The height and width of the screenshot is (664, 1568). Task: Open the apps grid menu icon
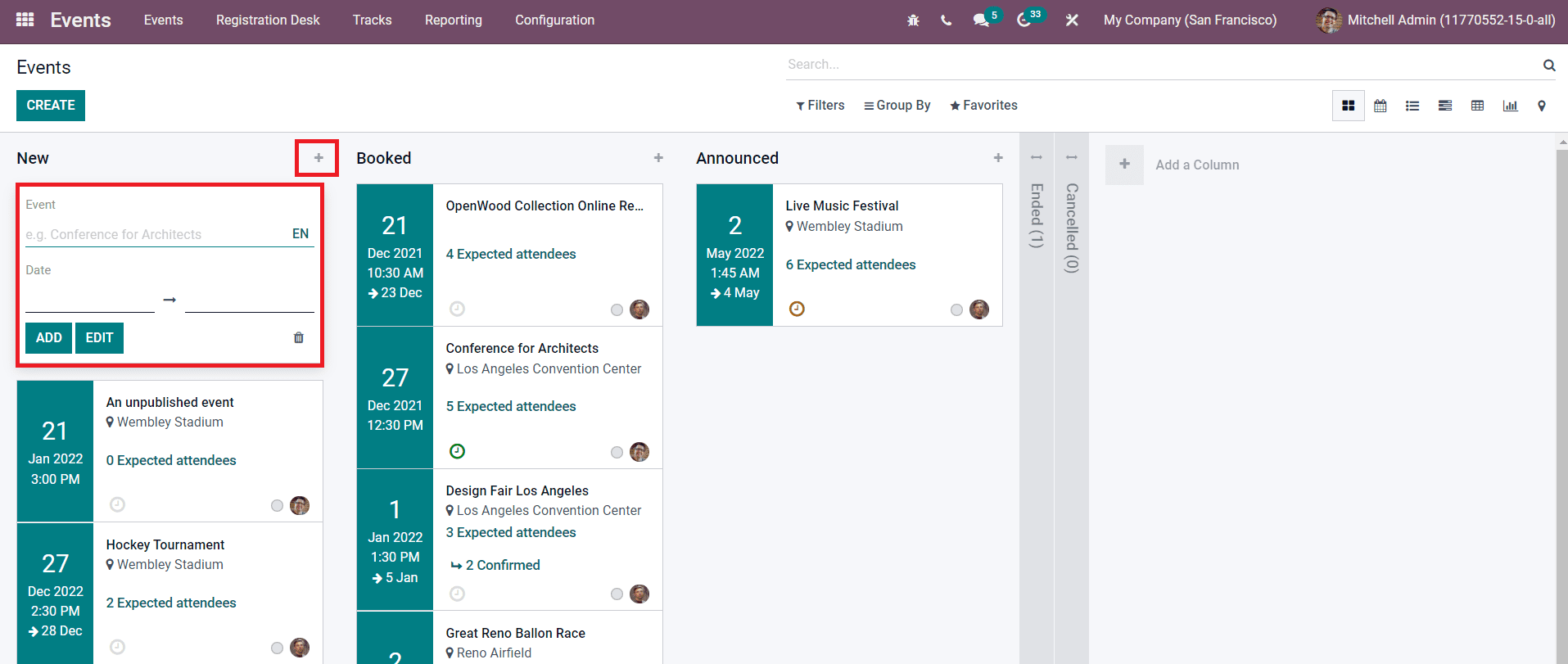click(x=25, y=20)
